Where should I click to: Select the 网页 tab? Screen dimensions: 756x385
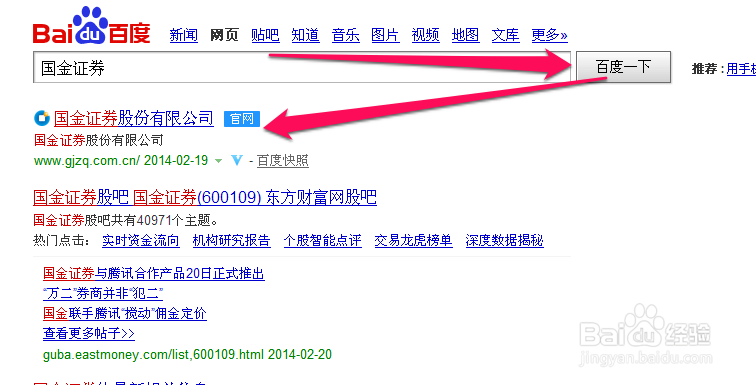[x=224, y=35]
